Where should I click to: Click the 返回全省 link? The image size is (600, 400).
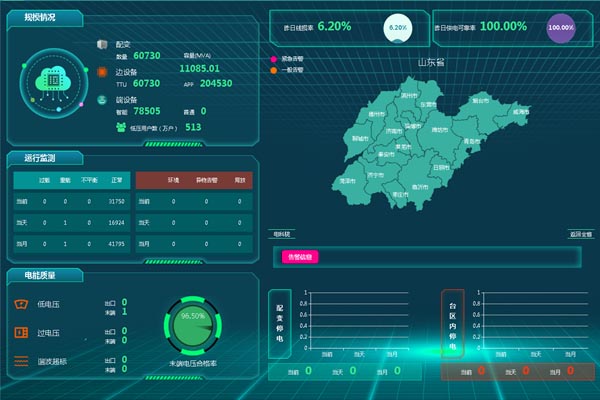coord(581,234)
